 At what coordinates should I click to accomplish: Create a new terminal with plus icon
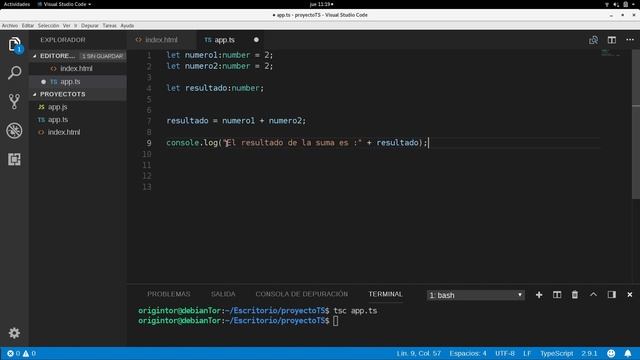(539, 295)
